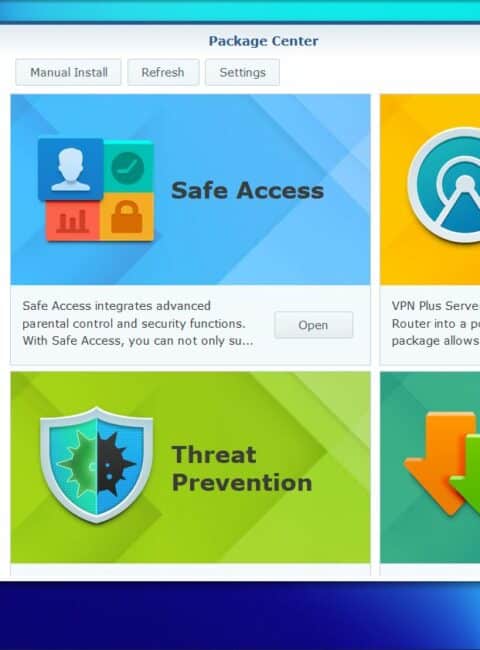Image resolution: width=480 pixels, height=650 pixels.
Task: Refresh the package list
Action: click(x=163, y=73)
